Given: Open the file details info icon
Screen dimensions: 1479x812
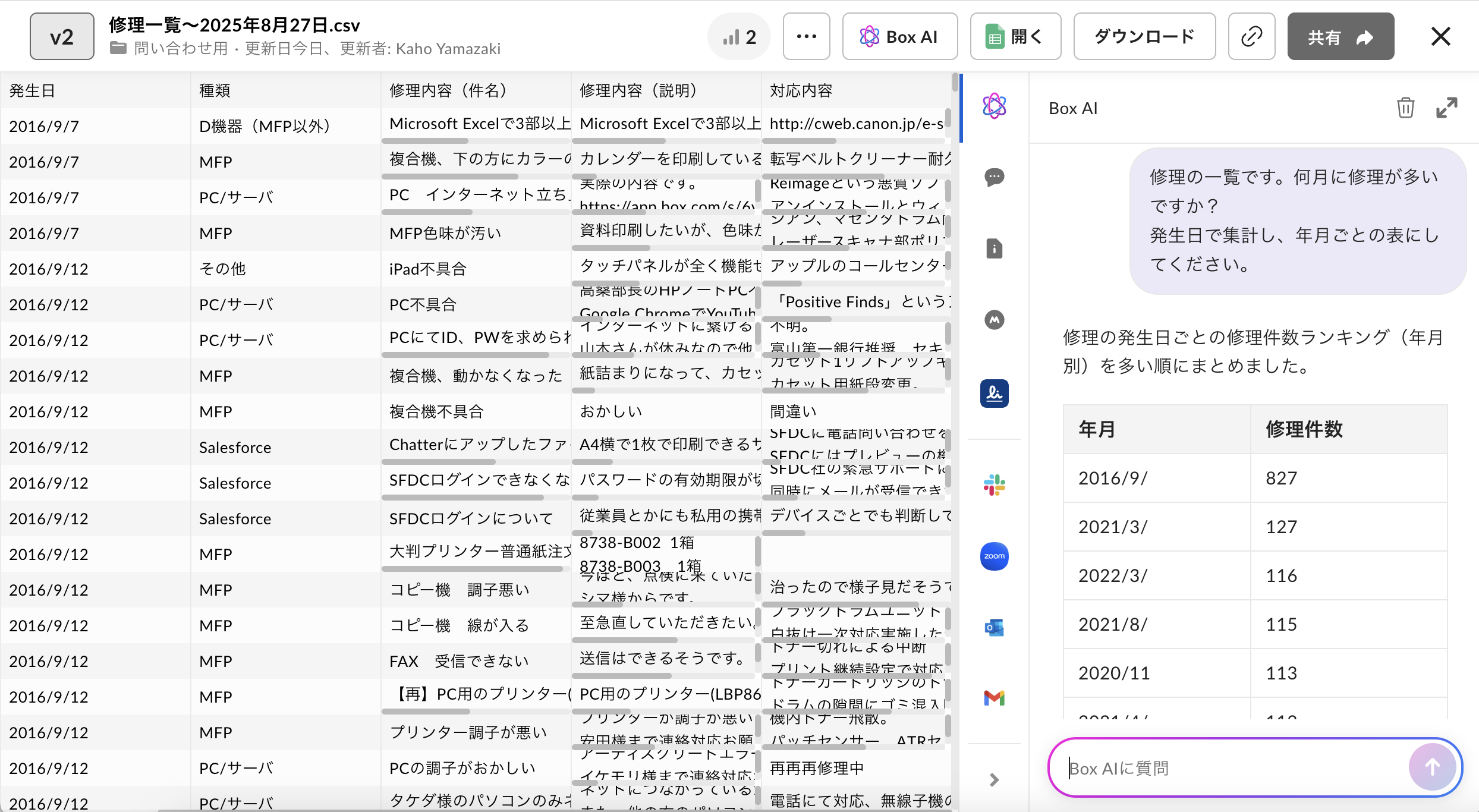Looking at the screenshot, I should tap(994, 248).
